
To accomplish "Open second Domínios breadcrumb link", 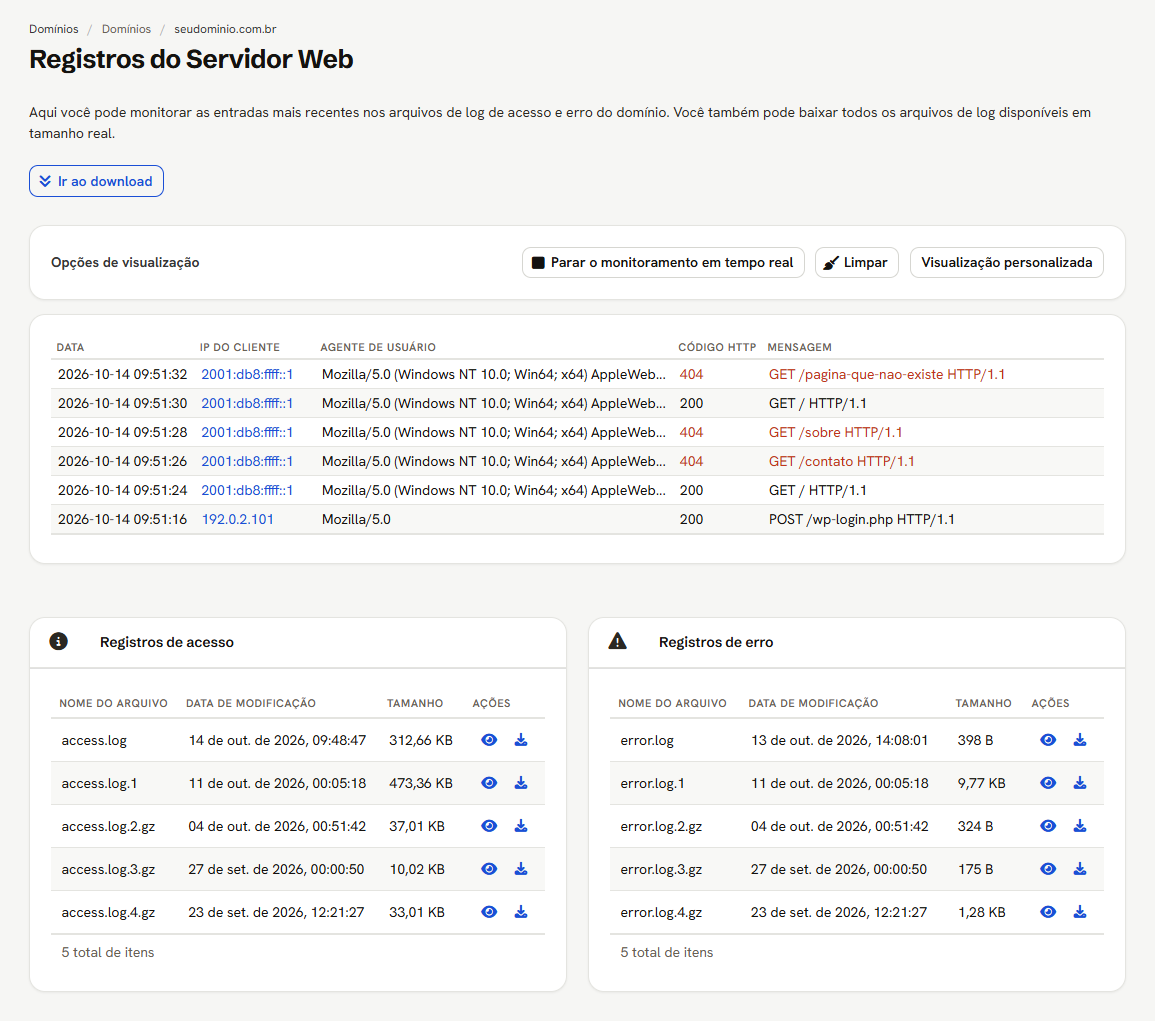I will pos(126,29).
